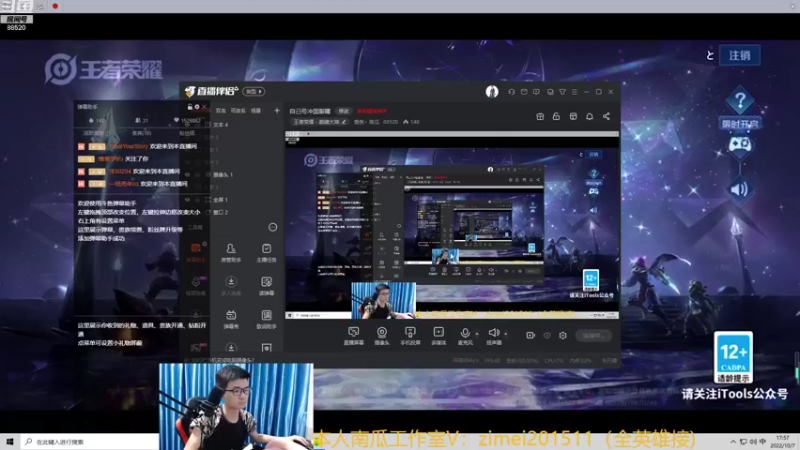Click the gift box icon above preview
The width and height of the screenshot is (800, 450).
coord(540,116)
